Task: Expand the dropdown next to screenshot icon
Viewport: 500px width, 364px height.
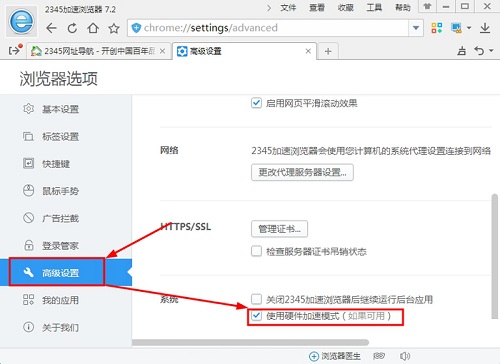Action: pos(469,28)
